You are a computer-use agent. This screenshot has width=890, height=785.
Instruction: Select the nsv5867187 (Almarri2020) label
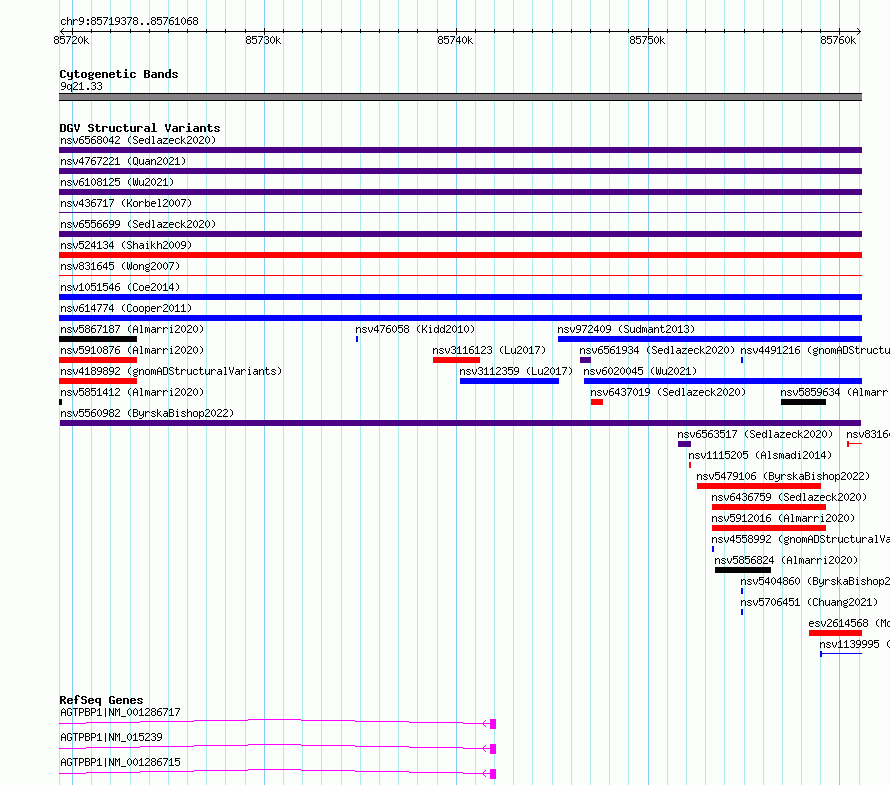pos(132,329)
